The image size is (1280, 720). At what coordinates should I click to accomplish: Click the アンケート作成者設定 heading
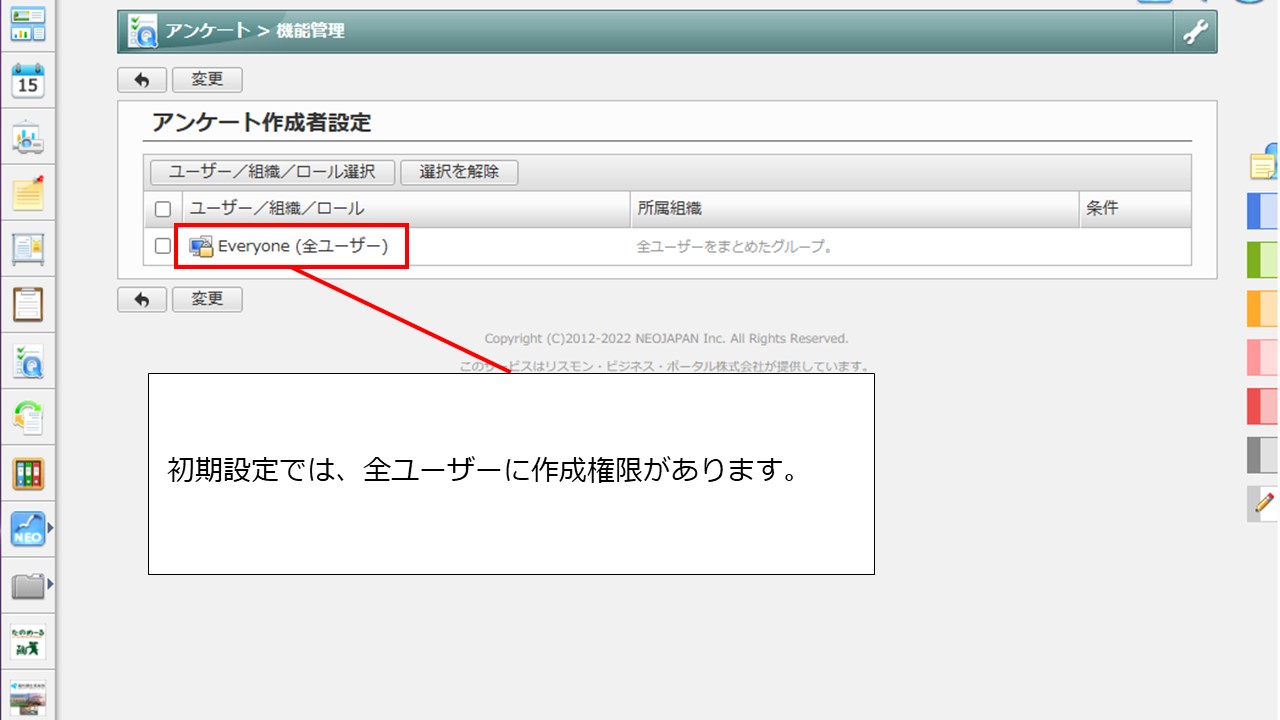262,123
